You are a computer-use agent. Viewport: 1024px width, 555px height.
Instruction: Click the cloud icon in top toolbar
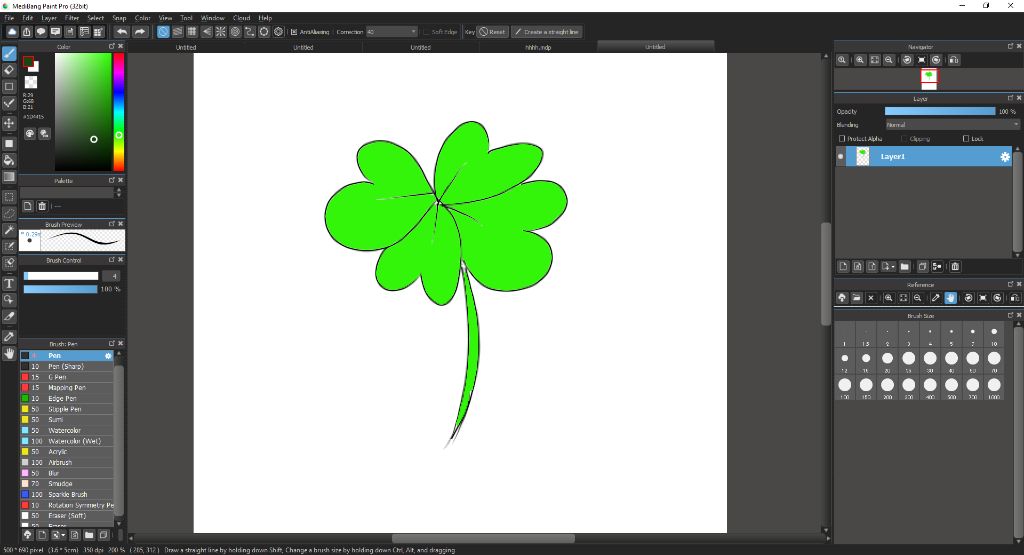12,31
